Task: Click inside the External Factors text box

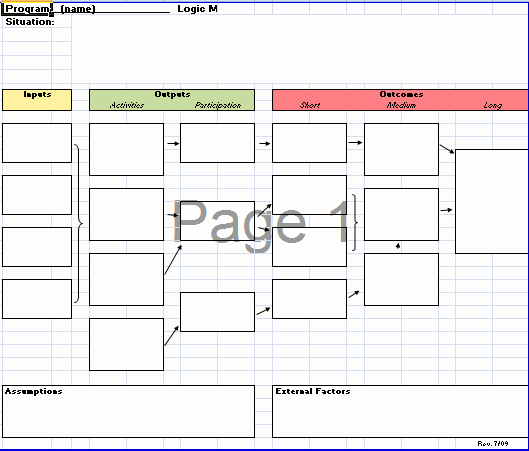Action: [x=400, y=412]
